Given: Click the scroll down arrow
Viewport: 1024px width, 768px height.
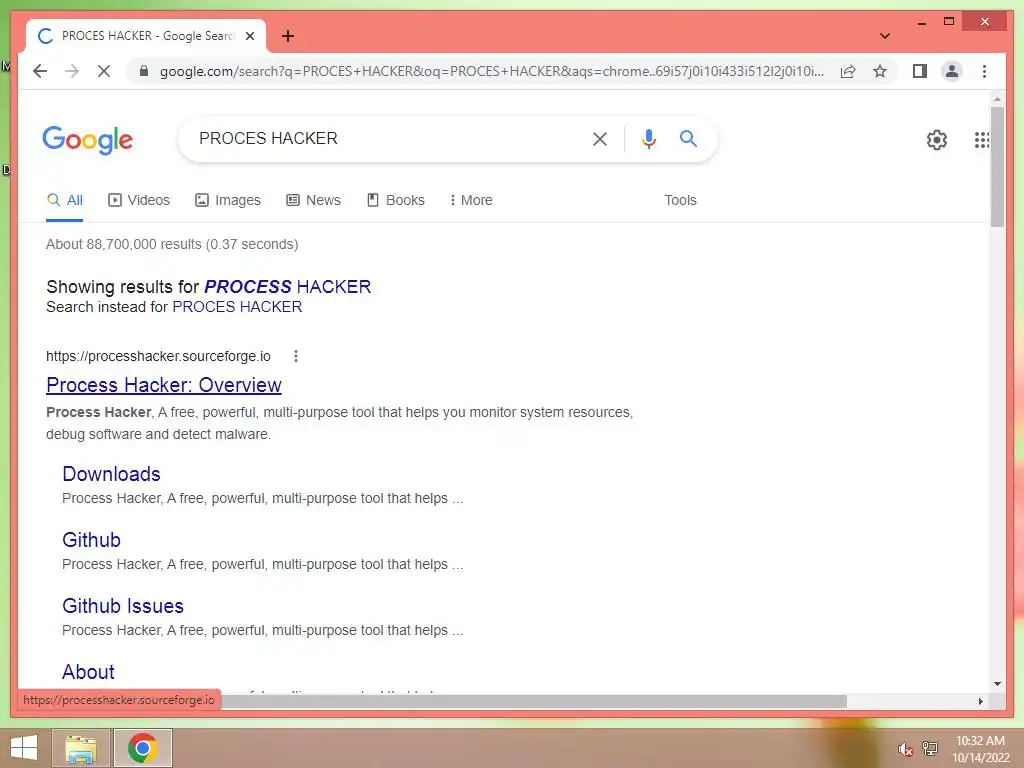Looking at the screenshot, I should (x=997, y=684).
